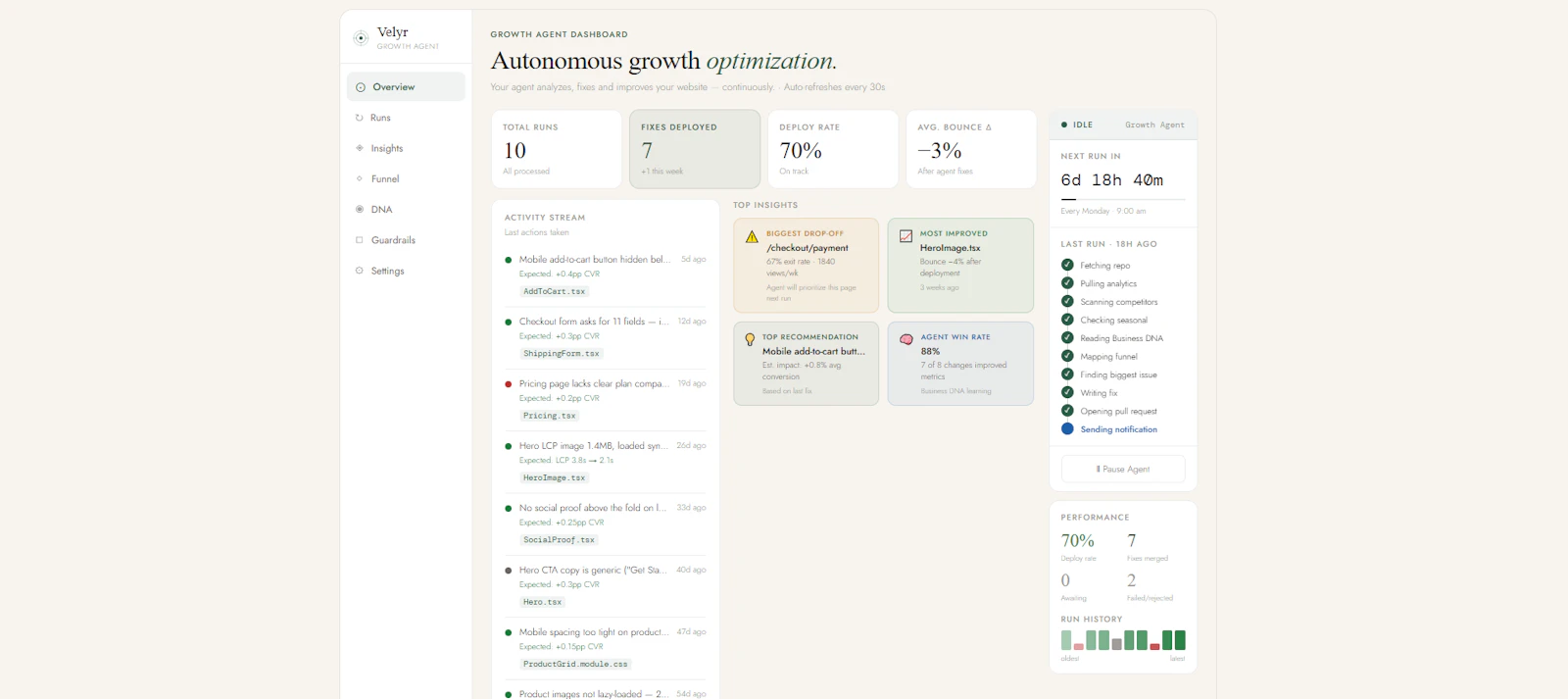Open the AddToCart.tsx file tag
The height and width of the screenshot is (699, 1568).
pos(554,291)
